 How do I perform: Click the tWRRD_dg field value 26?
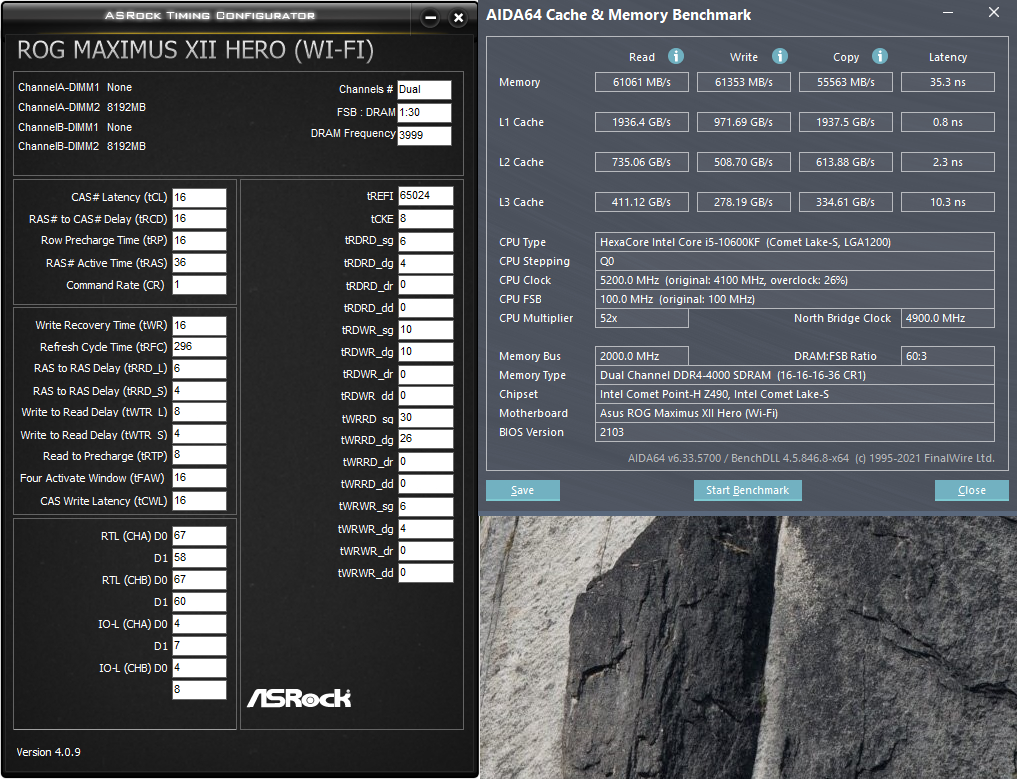tap(425, 439)
